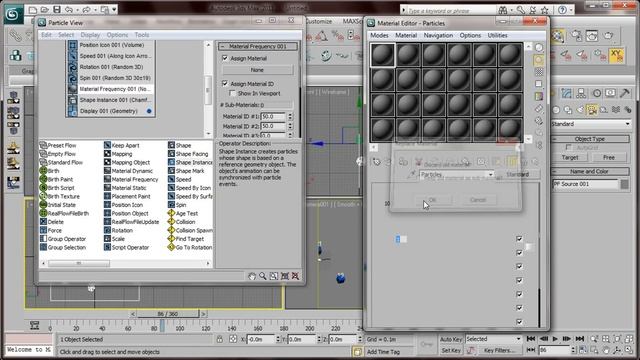
Task: Select the Keep Apart operator
Action: click(122, 145)
